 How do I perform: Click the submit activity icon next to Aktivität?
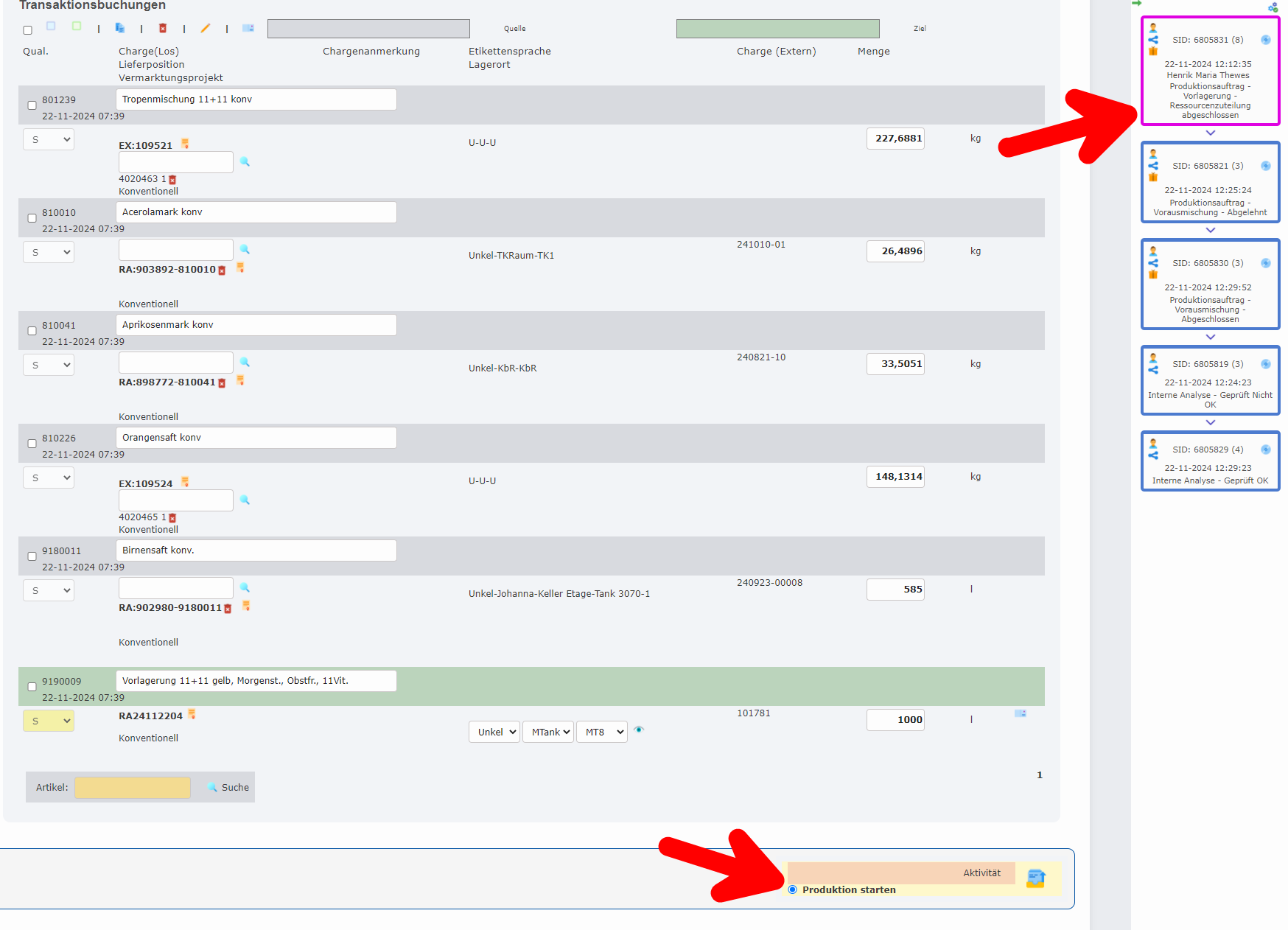click(1036, 878)
